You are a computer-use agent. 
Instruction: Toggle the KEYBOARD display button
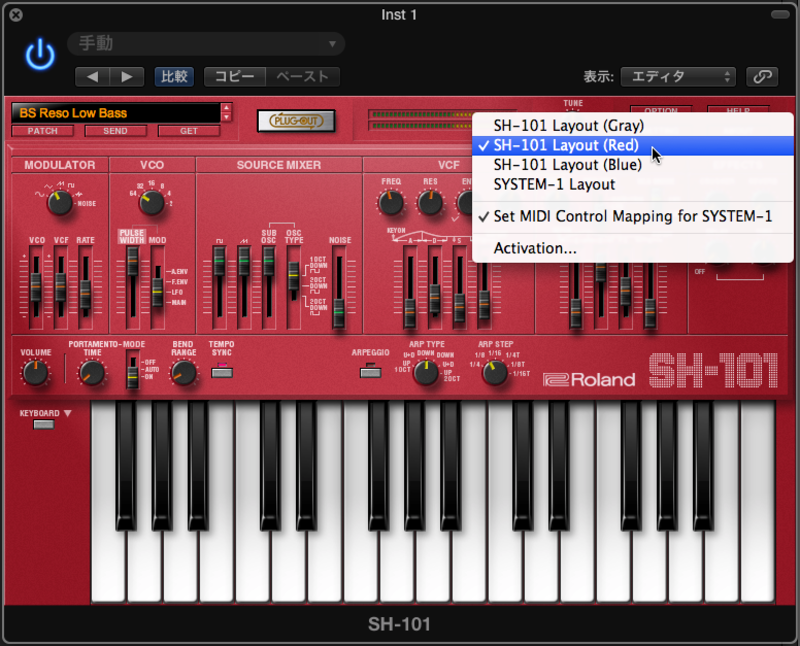tap(44, 425)
